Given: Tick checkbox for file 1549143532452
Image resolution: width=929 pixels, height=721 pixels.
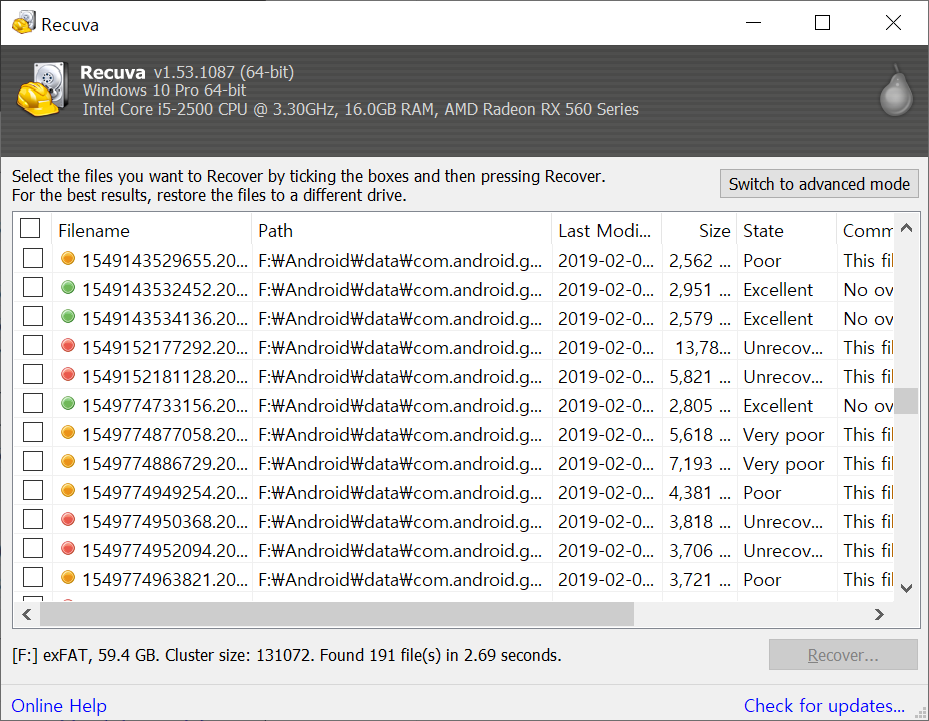Looking at the screenshot, I should click(33, 287).
